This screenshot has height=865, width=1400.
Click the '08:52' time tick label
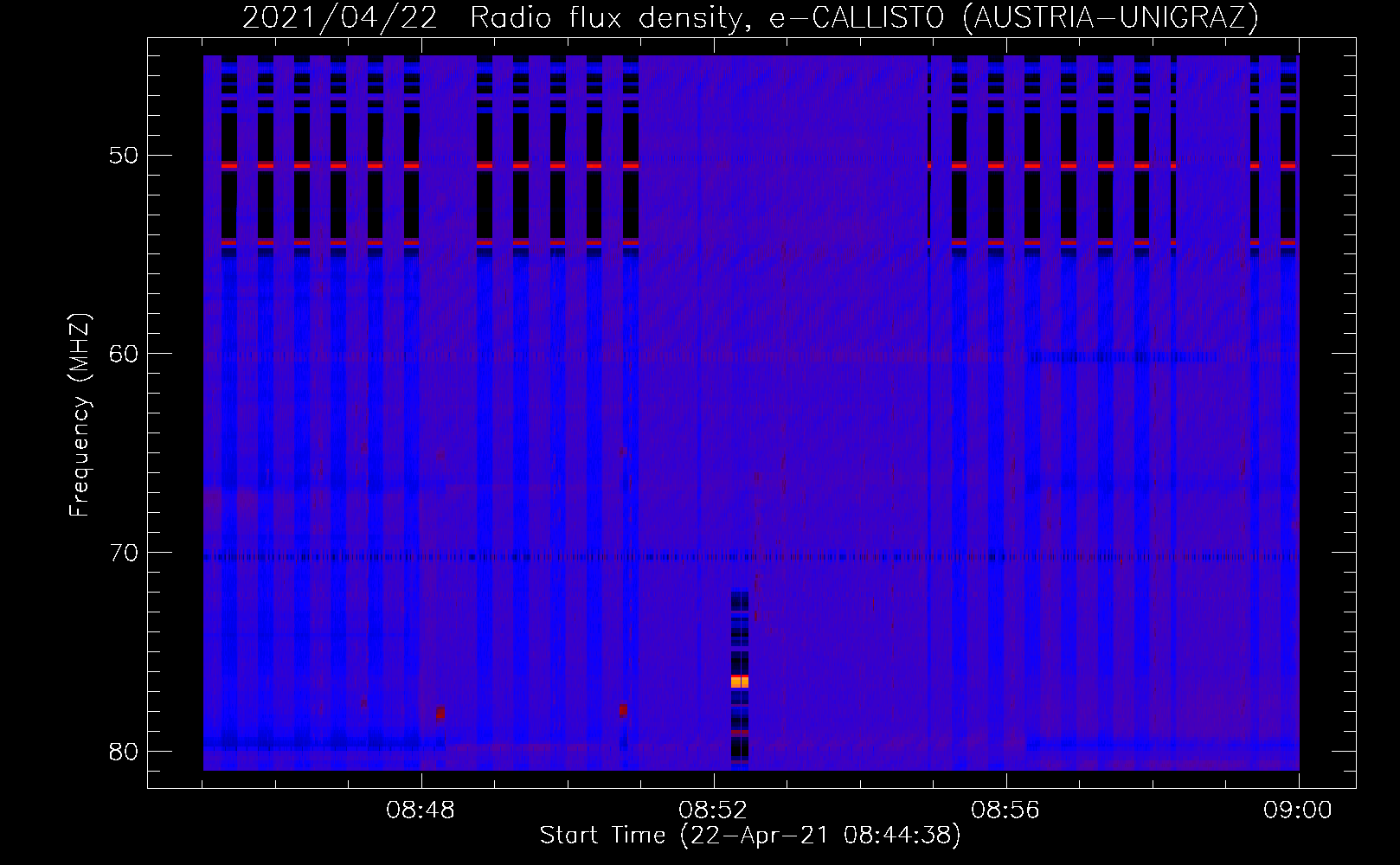(x=714, y=811)
